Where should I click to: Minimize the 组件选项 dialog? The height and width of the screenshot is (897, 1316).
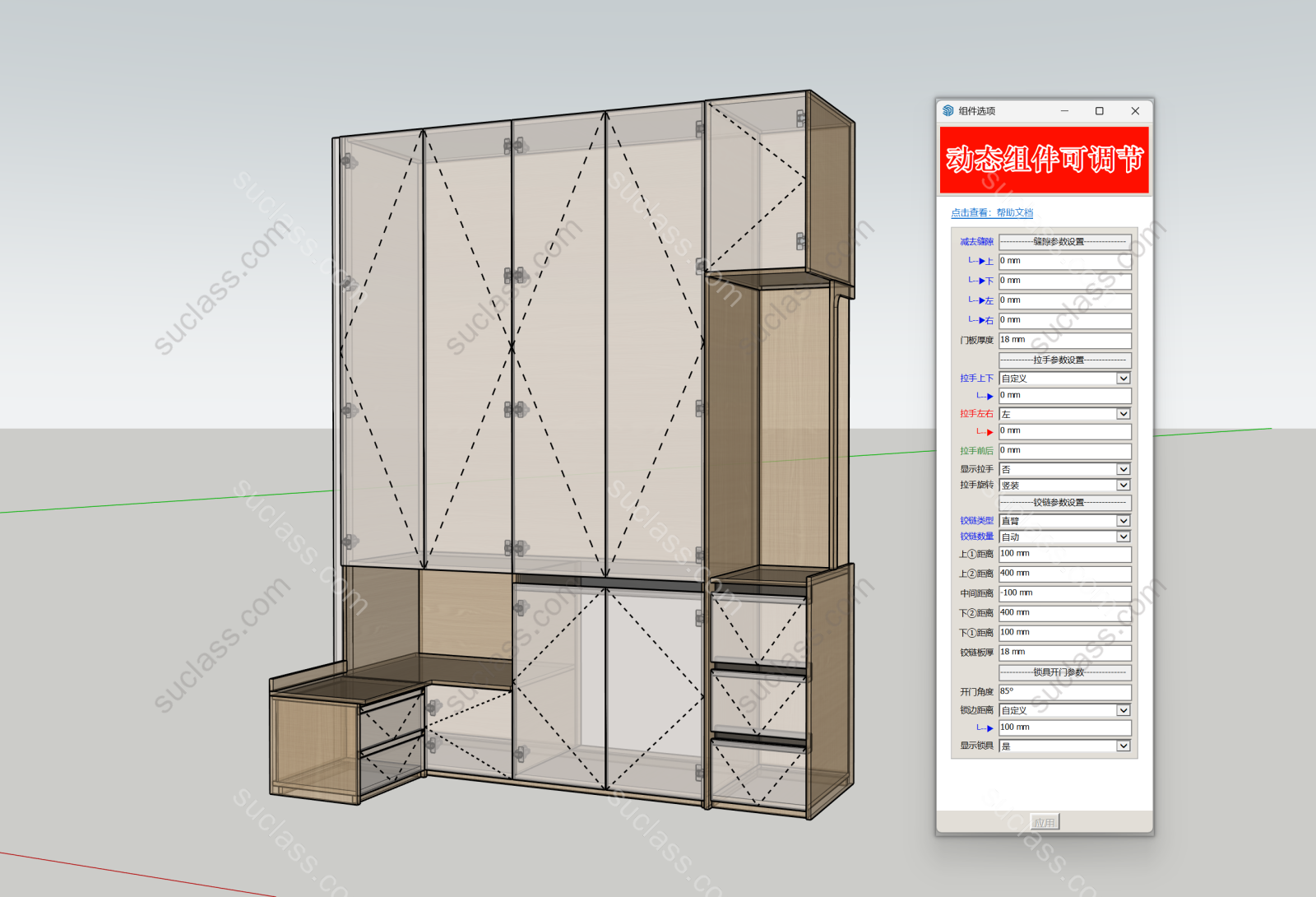click(1064, 111)
